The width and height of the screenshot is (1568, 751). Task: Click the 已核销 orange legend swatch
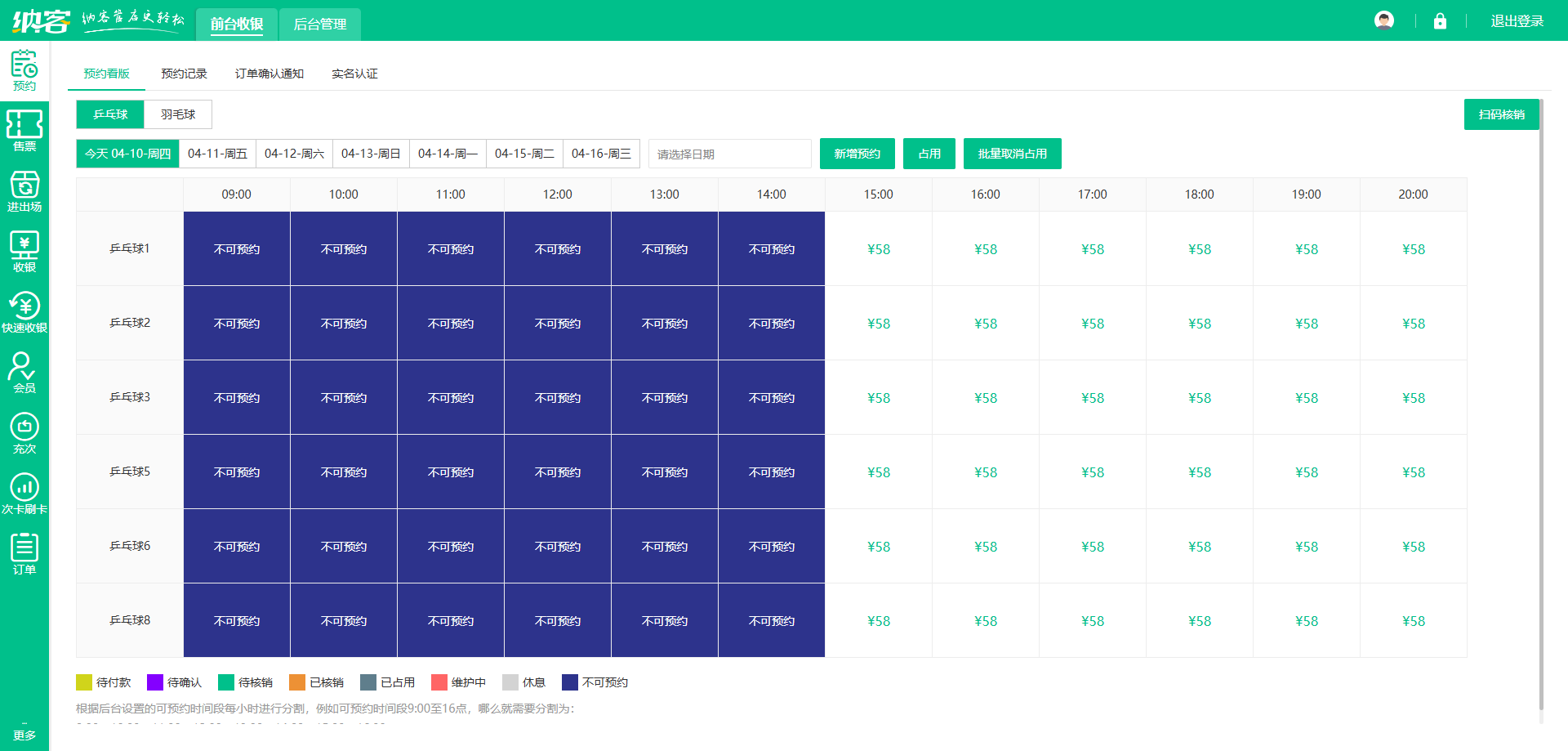(x=297, y=682)
